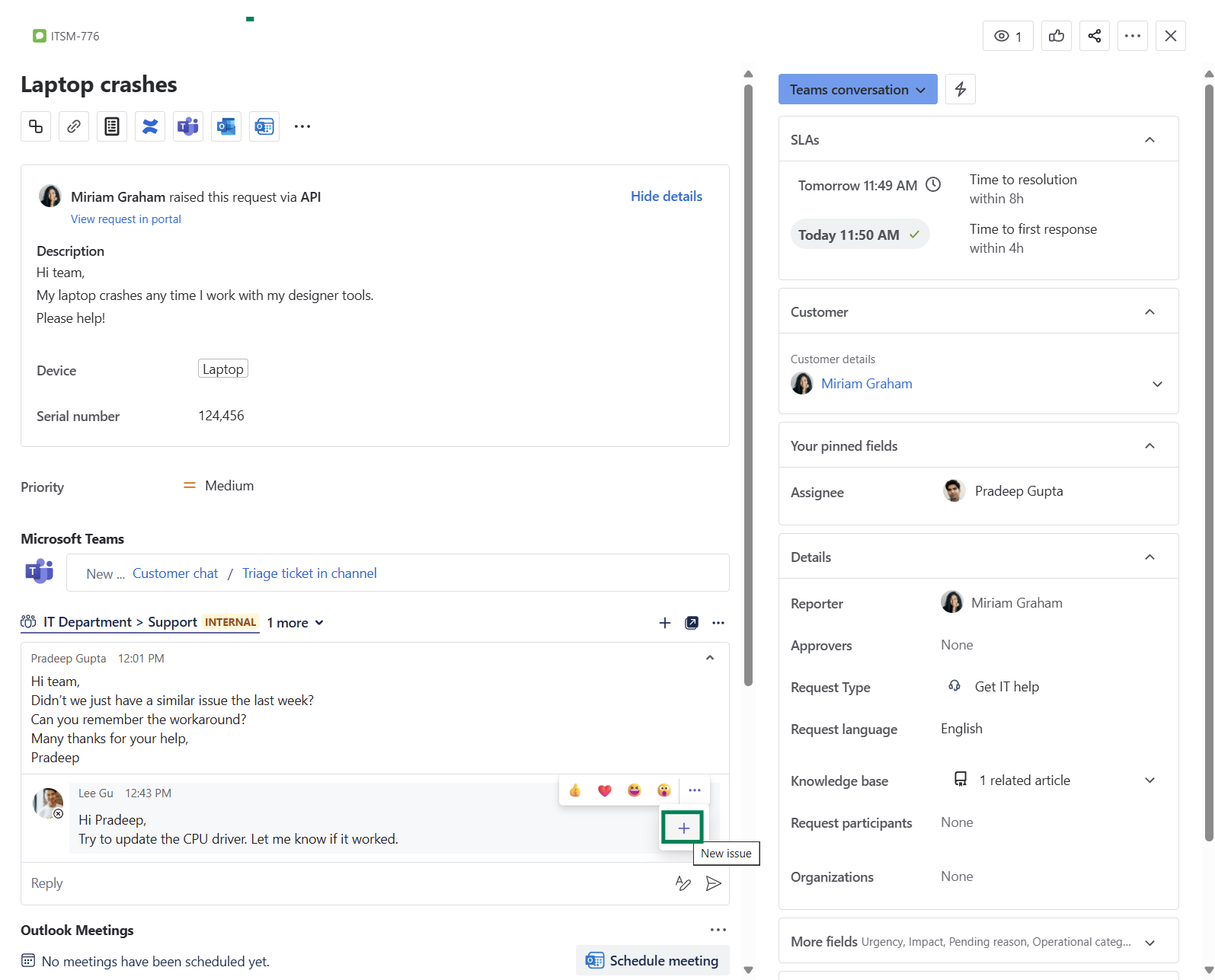Image resolution: width=1215 pixels, height=980 pixels.
Task: Send the reply with arrow icon
Action: click(x=713, y=883)
